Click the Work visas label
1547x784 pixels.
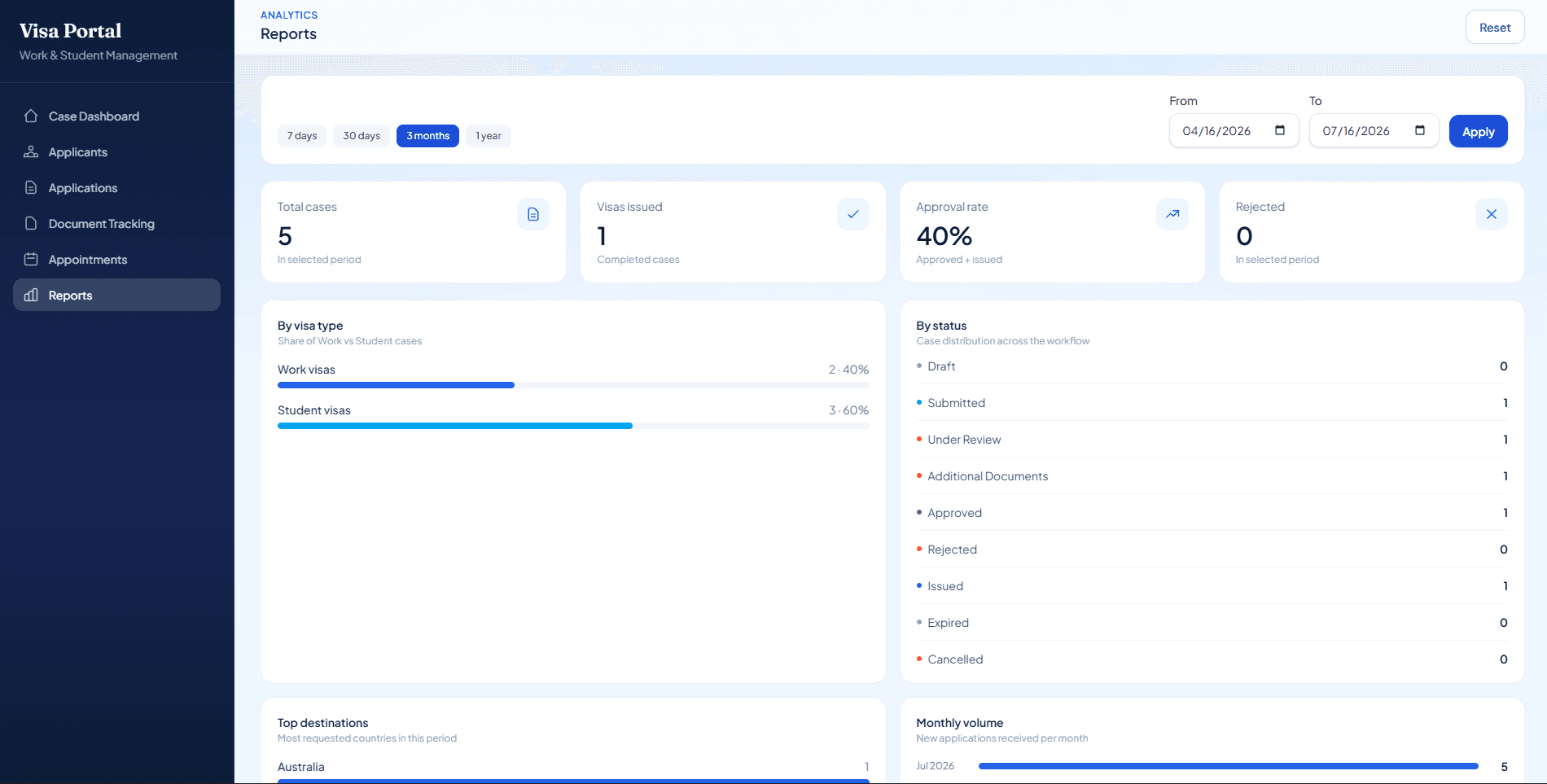coord(306,370)
